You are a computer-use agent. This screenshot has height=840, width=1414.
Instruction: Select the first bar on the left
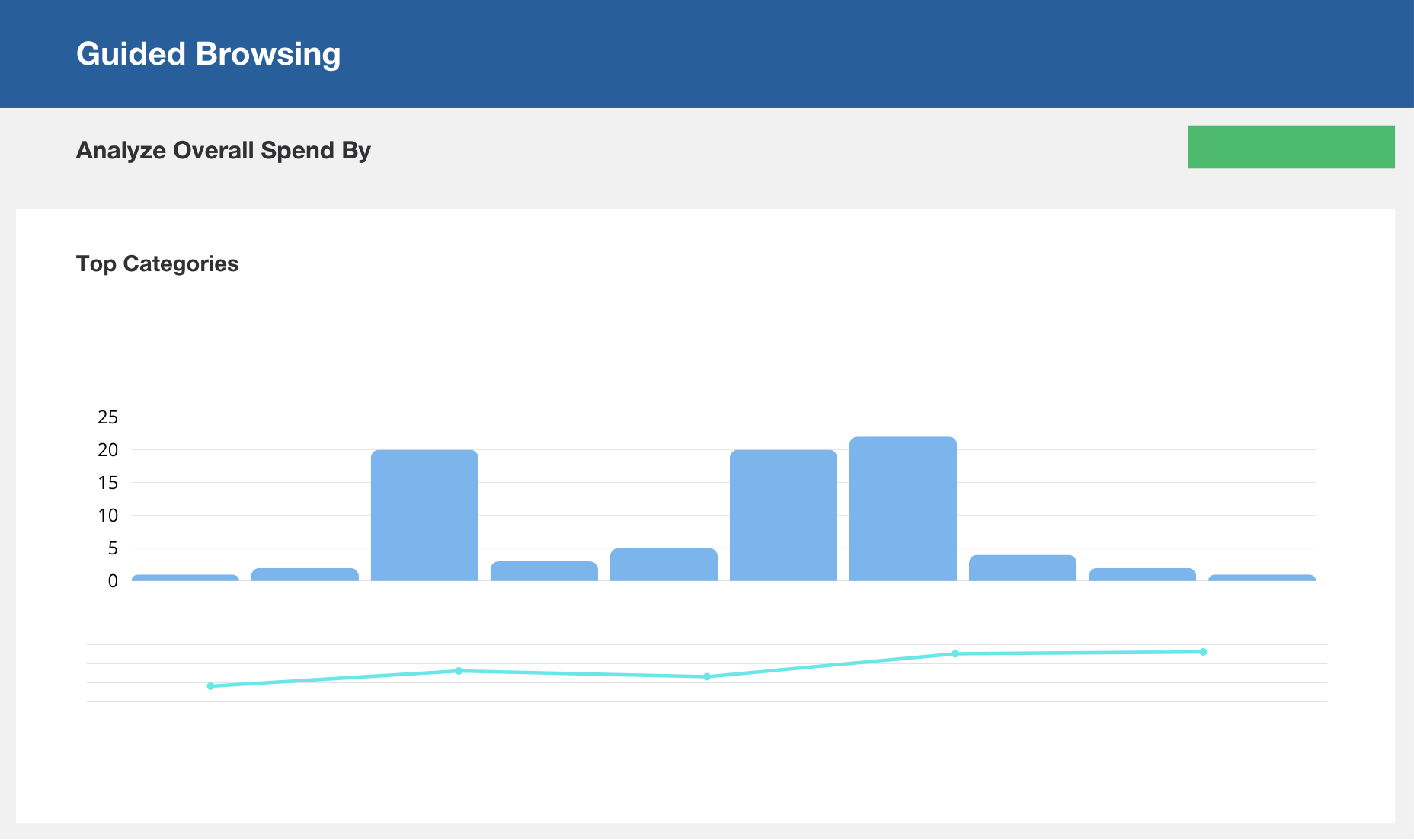[185, 578]
